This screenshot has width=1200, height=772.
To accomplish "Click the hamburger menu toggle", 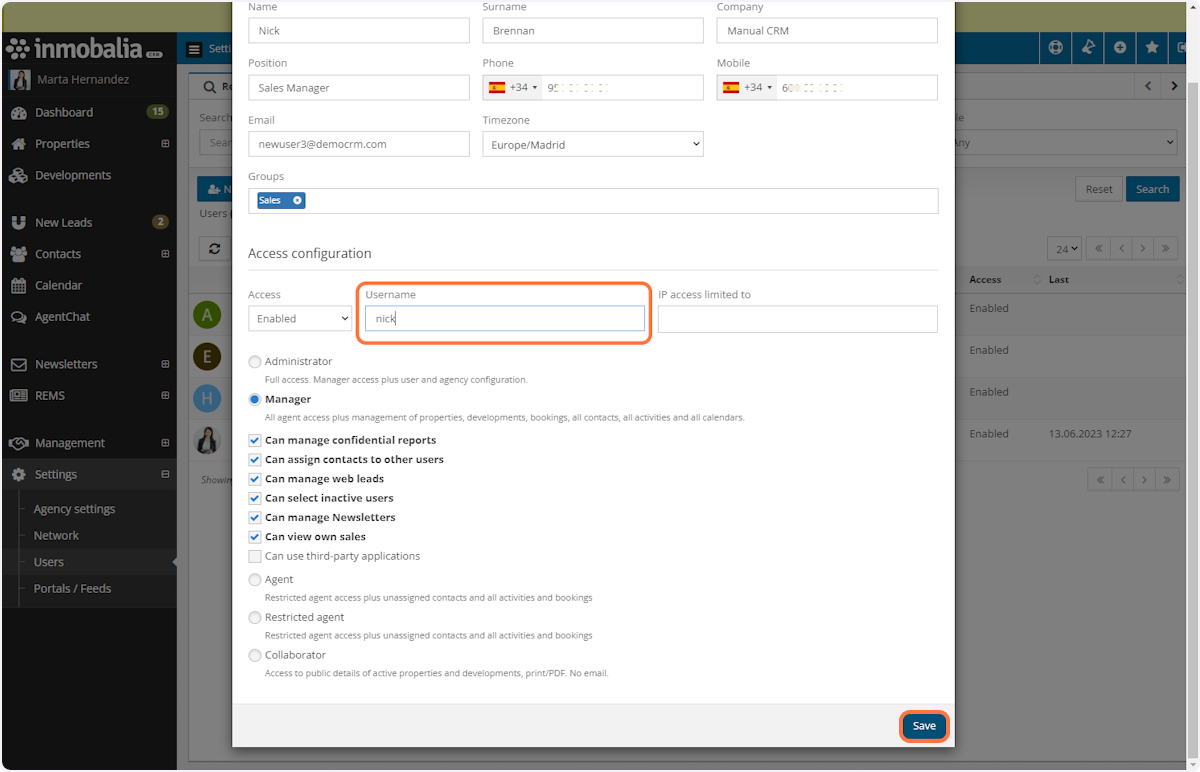I will [x=194, y=48].
